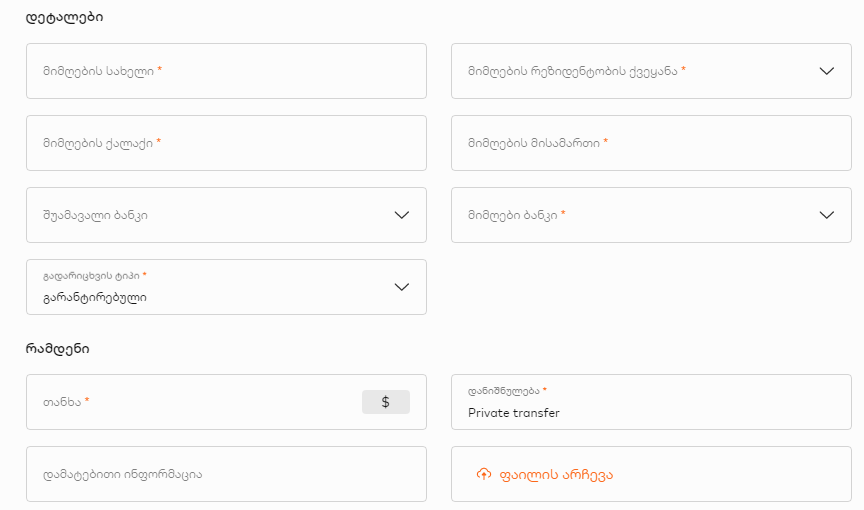This screenshot has height=510, width=864.
Task: Expand chevron for მიმღების რეზიდენტობის ქვეყანა
Action: click(827, 71)
